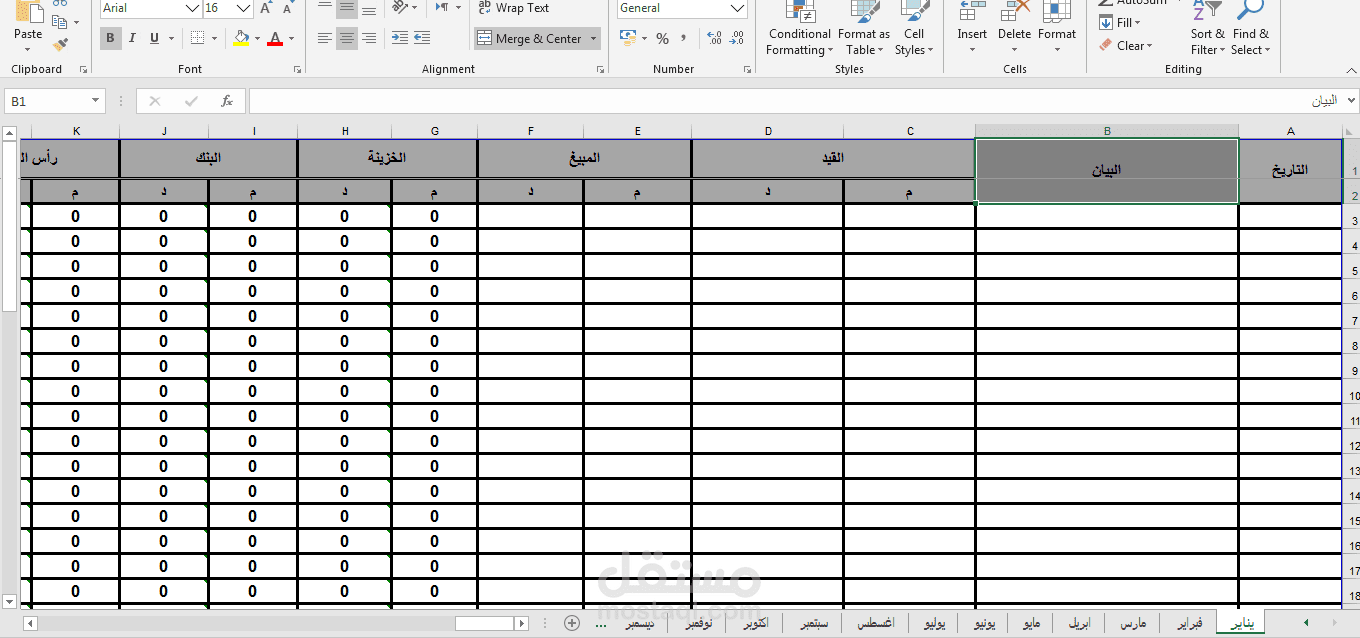This screenshot has width=1360, height=638.
Task: Click Increase Decimal icon
Action: click(x=715, y=38)
